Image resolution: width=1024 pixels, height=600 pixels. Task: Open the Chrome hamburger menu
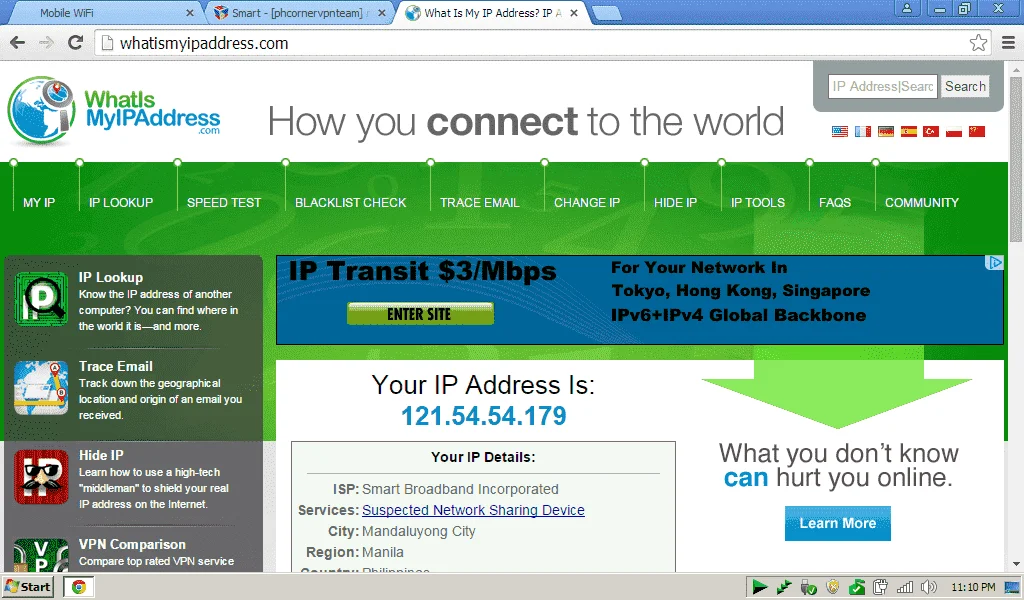coord(1008,43)
